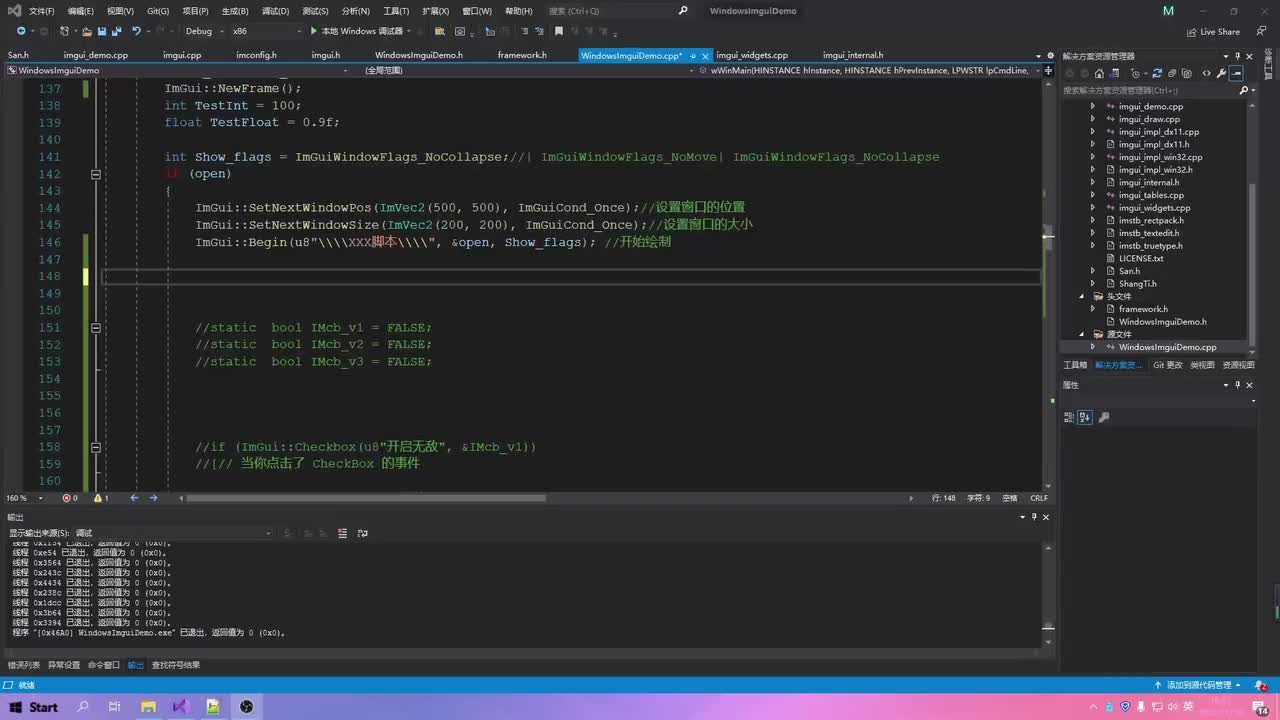Click the collapse all icon in Solution Explorer
Screen dimensions: 1280x720
(1172, 73)
